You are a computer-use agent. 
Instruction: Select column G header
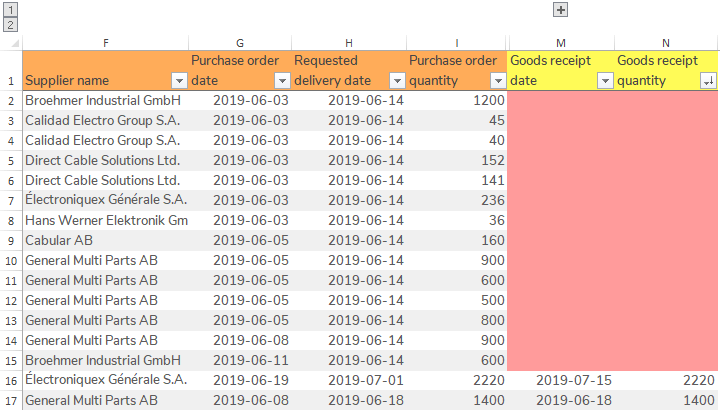(240, 42)
